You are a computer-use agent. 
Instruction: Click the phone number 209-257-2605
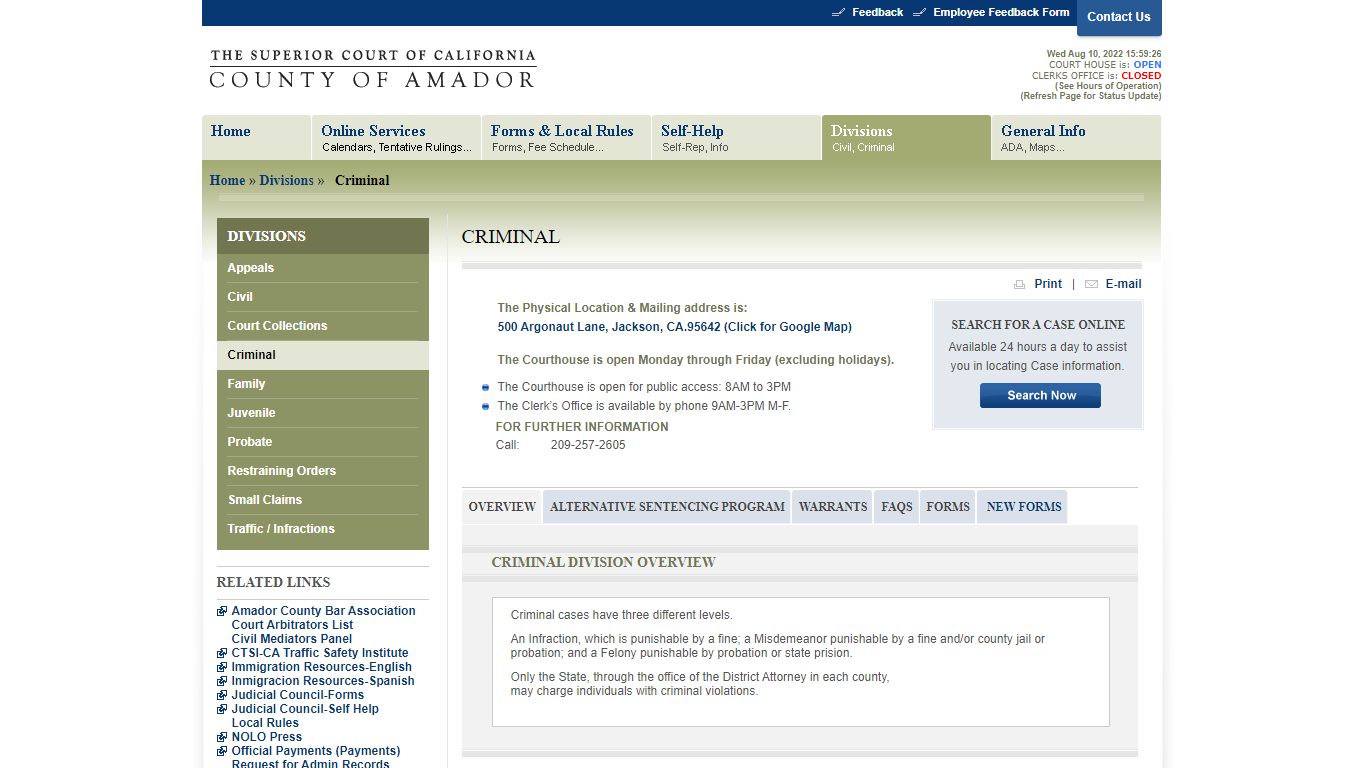tap(588, 445)
